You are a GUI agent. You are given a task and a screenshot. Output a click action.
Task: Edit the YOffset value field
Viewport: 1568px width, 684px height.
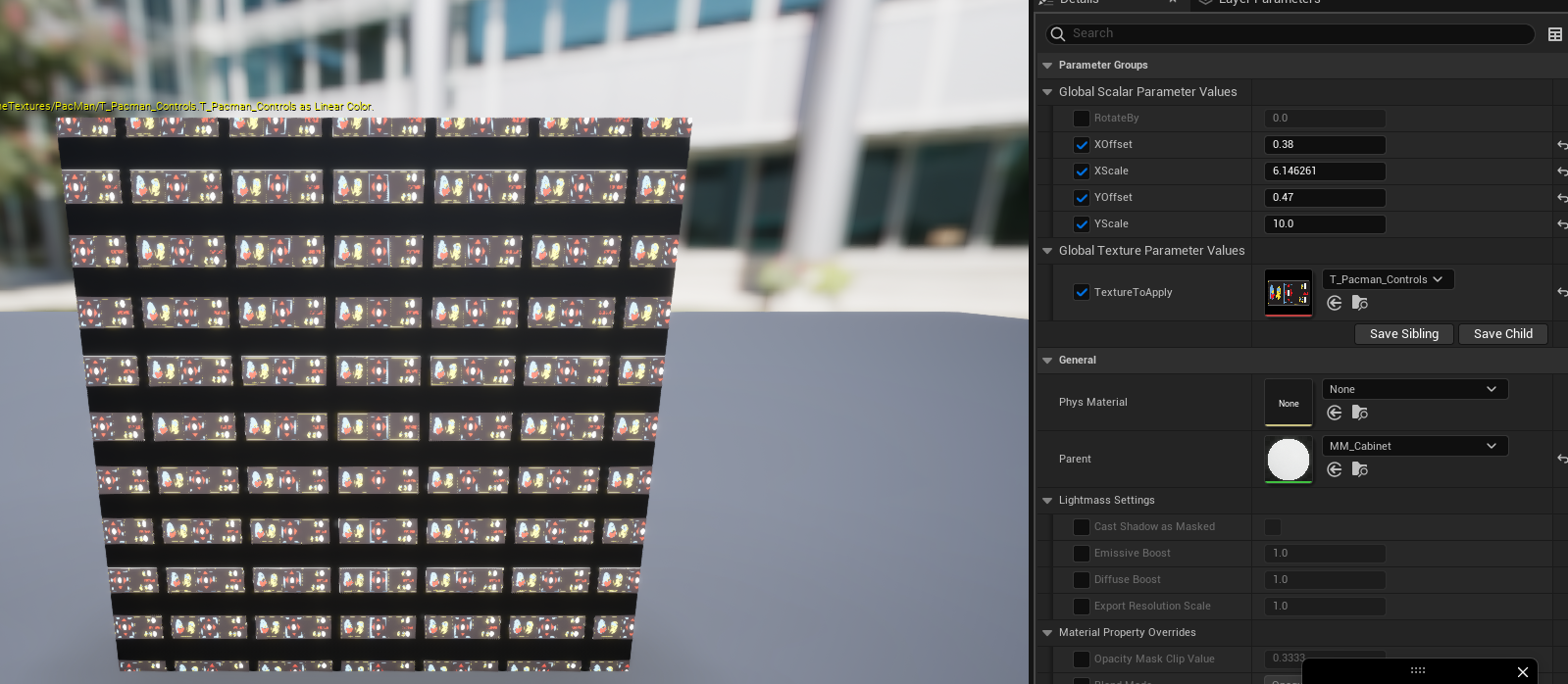[1325, 198]
